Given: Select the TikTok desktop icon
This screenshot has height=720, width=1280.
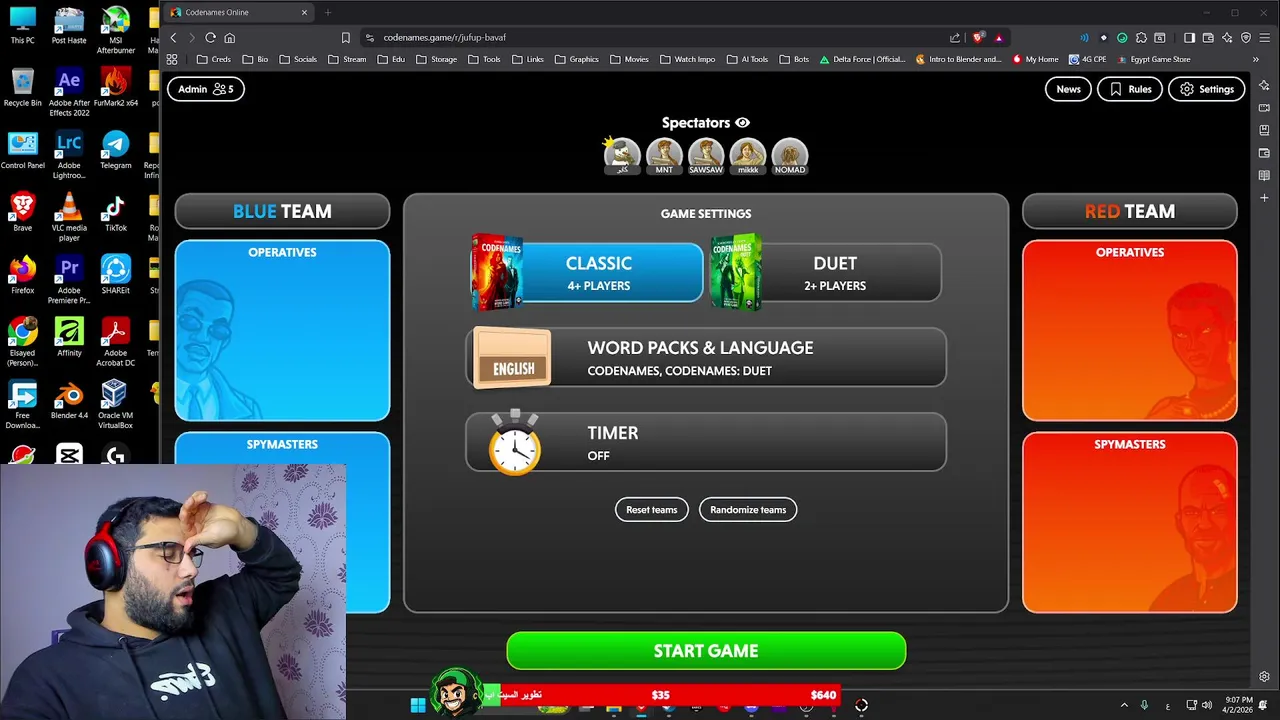Looking at the screenshot, I should (115, 212).
